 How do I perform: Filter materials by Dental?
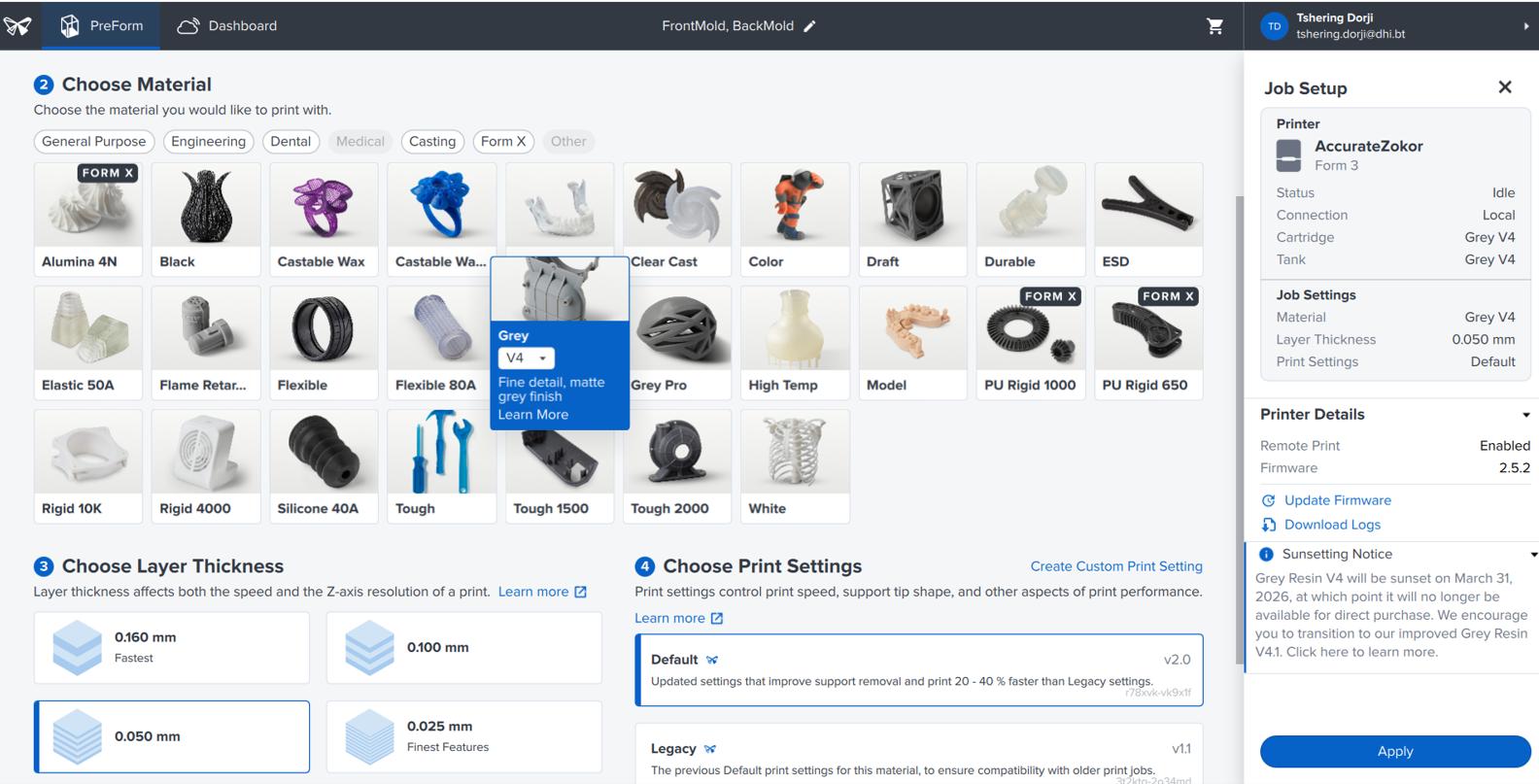tap(291, 141)
